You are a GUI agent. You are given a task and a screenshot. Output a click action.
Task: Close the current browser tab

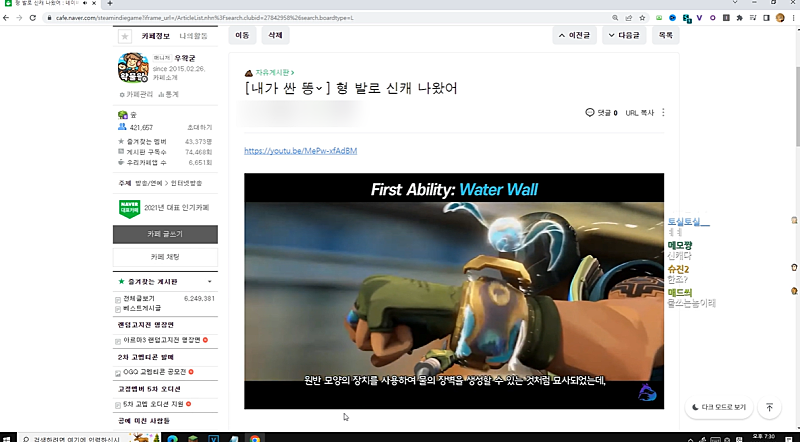coord(94,3)
